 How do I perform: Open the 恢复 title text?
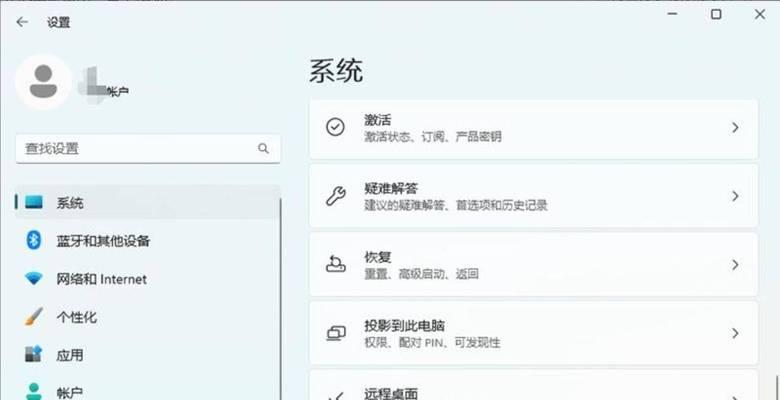pyautogui.click(x=378, y=257)
